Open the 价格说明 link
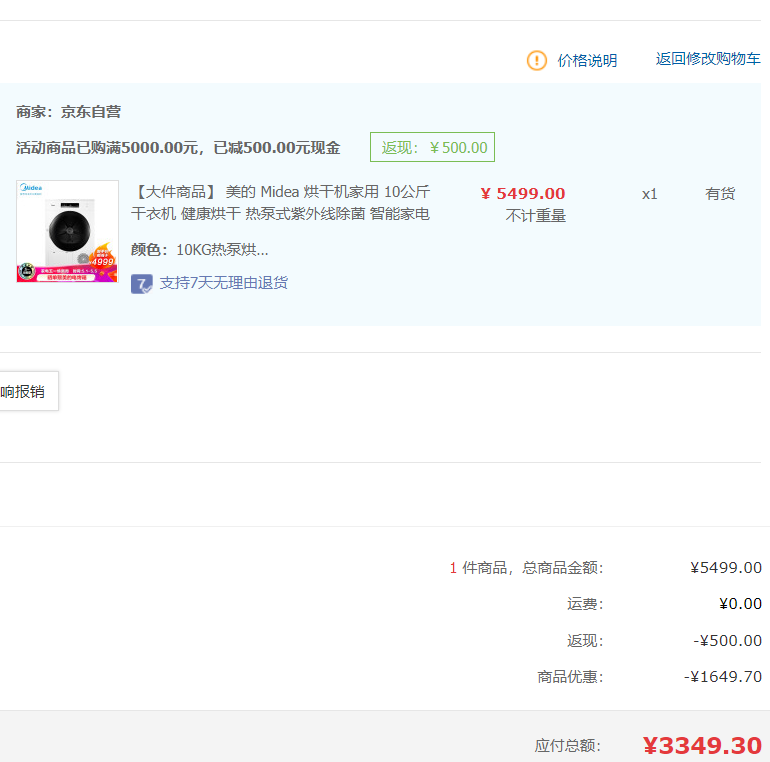 [x=587, y=60]
